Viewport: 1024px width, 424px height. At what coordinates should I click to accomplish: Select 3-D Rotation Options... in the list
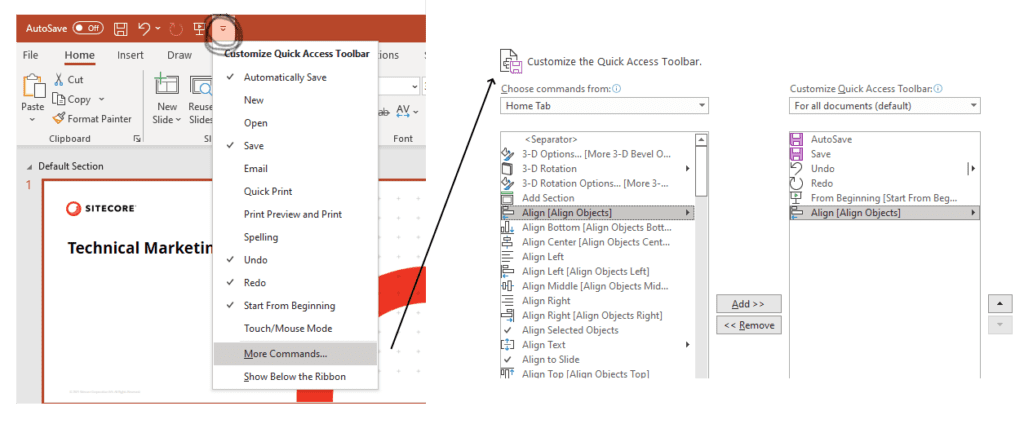pyautogui.click(x=597, y=184)
